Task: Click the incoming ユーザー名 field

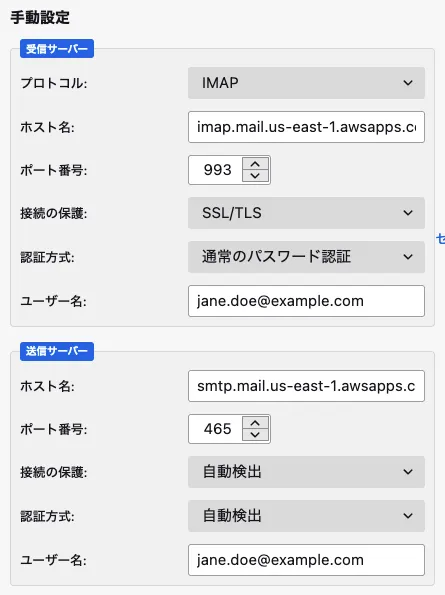Action: pos(306,301)
